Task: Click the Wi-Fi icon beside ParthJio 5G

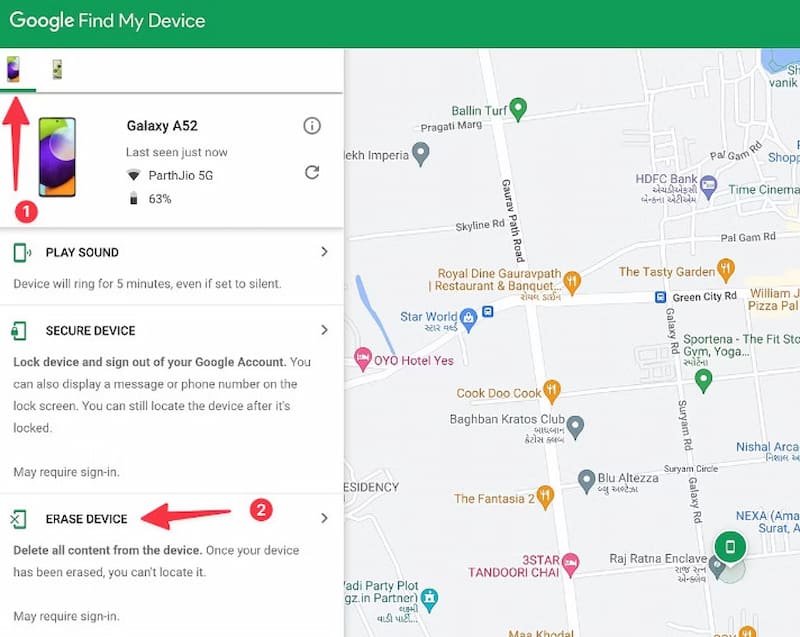Action: pyautogui.click(x=134, y=175)
